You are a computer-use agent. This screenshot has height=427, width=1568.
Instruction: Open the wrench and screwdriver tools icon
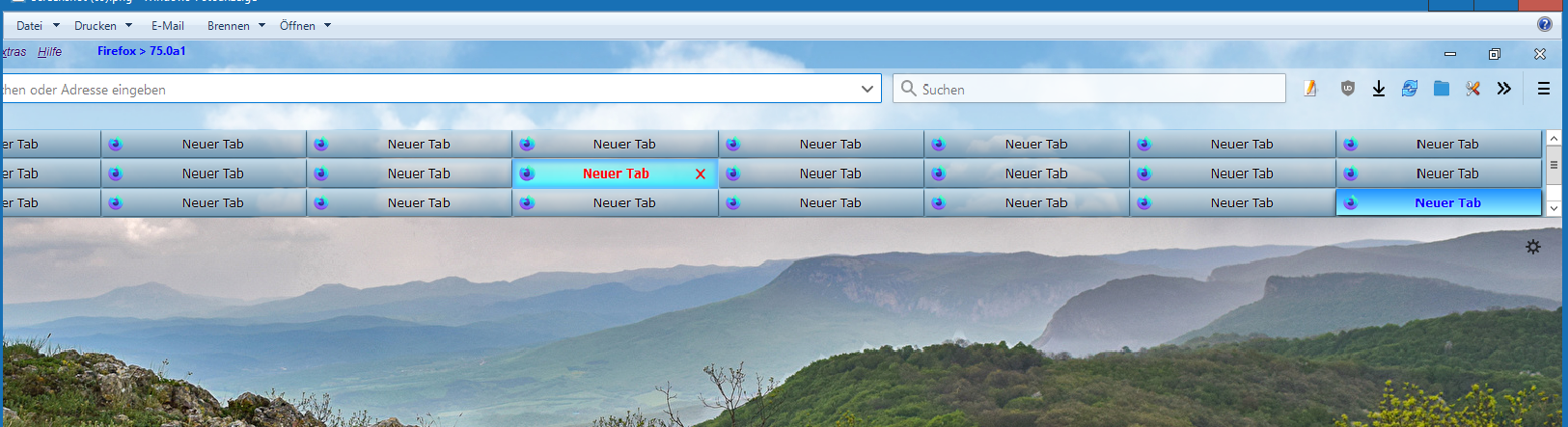1472,89
